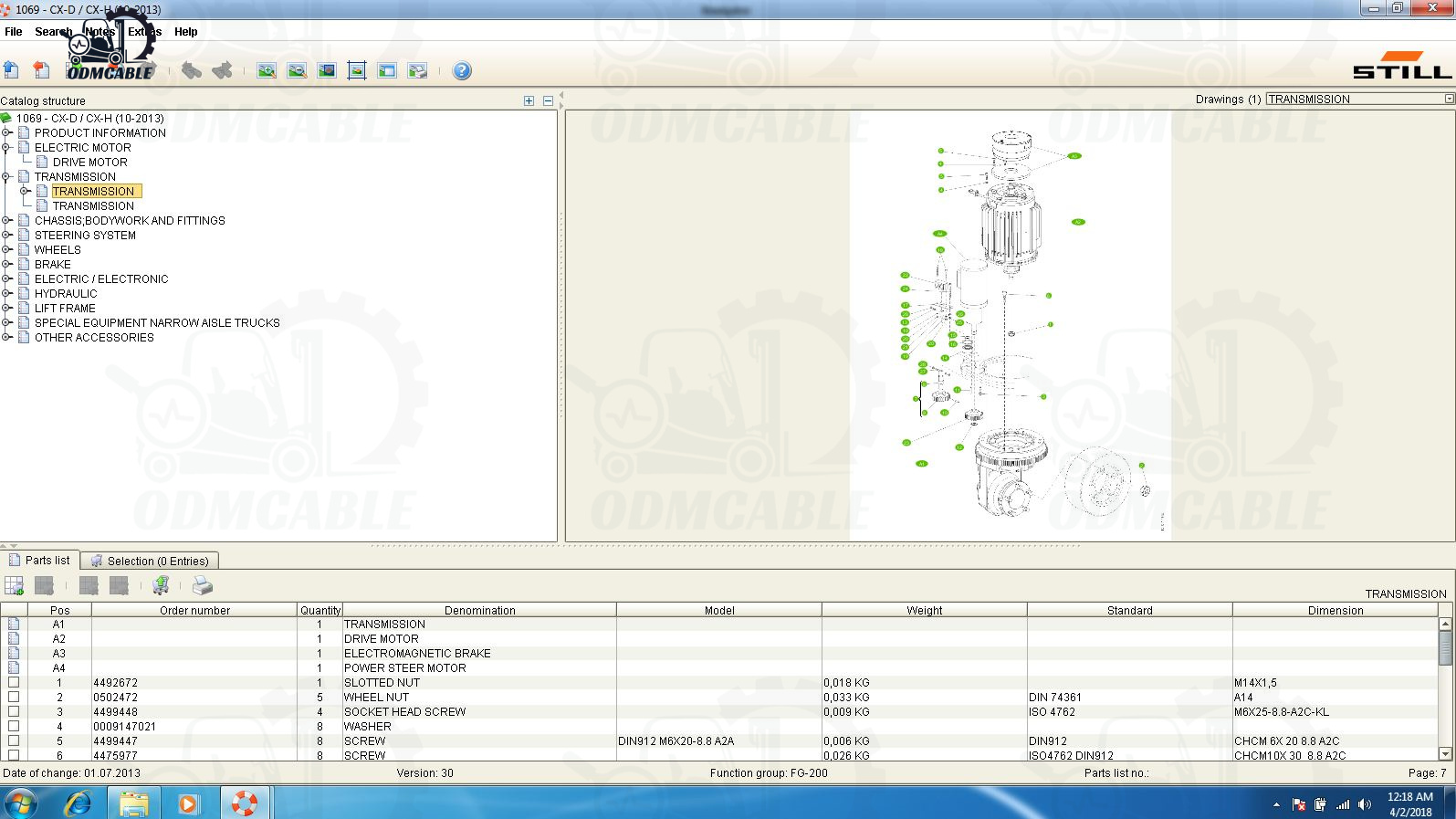Open help with the question mark icon

coord(462,70)
